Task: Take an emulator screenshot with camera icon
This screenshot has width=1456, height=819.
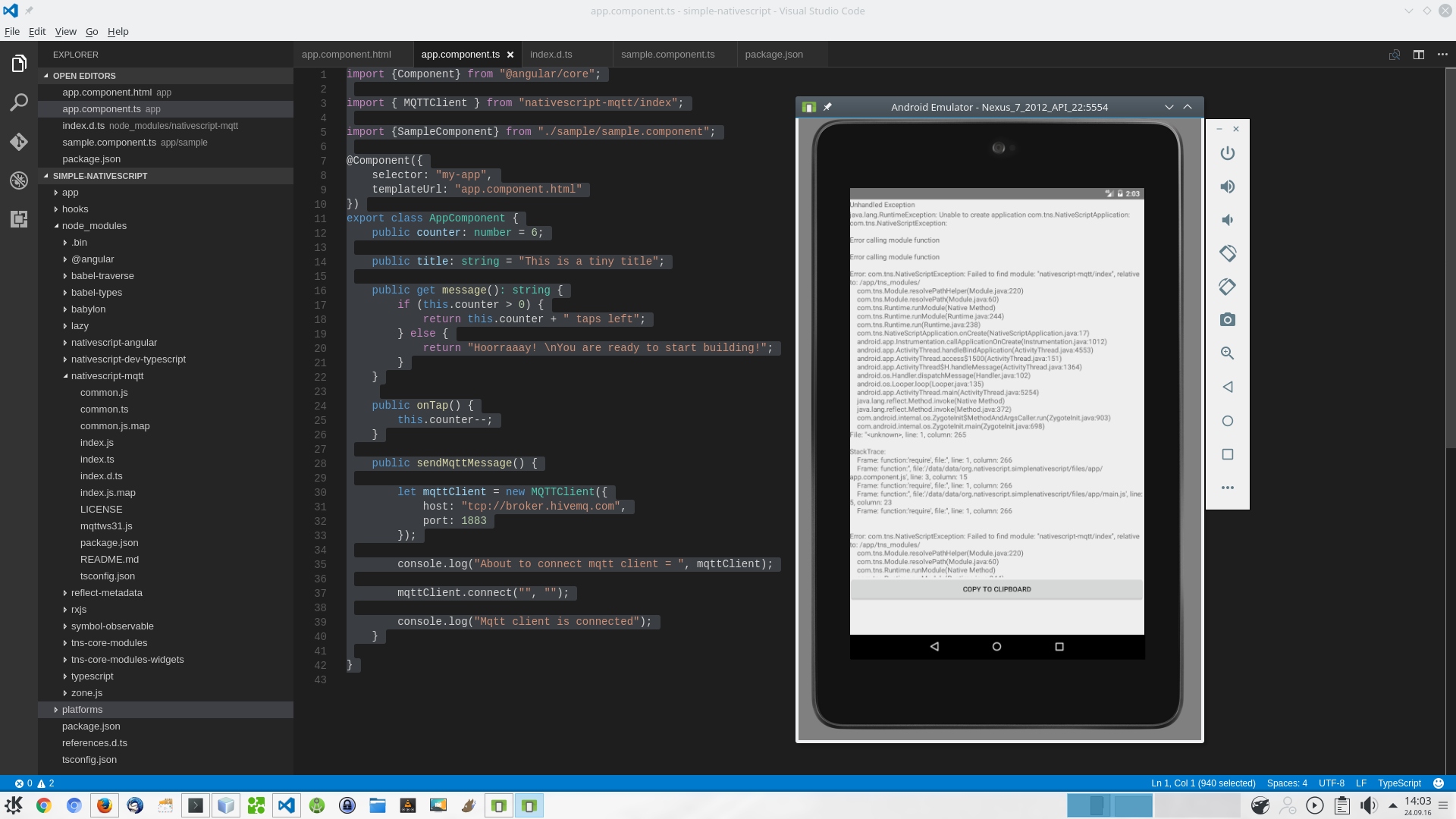Action: (1227, 320)
